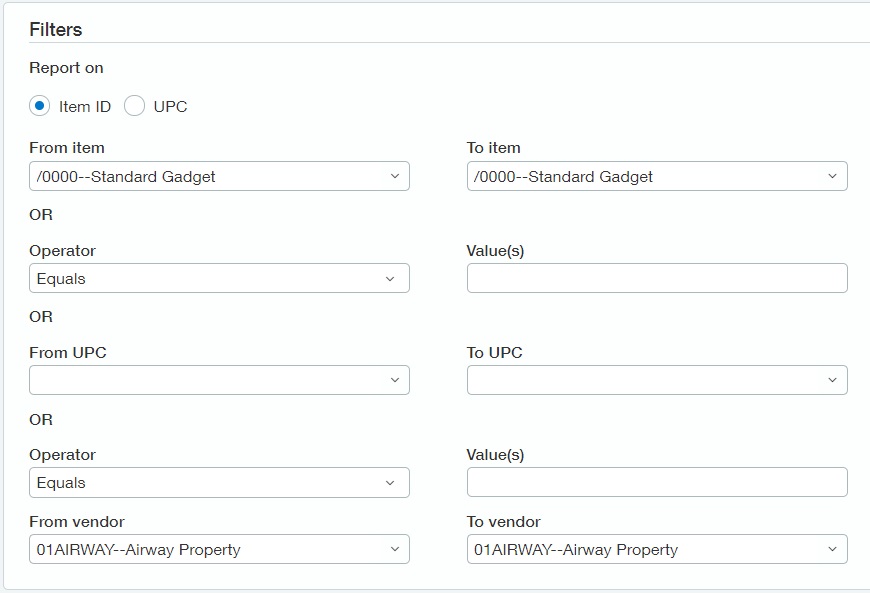This screenshot has height=593, width=870.
Task: Open the To vendor combo box
Action: pyautogui.click(x=657, y=549)
